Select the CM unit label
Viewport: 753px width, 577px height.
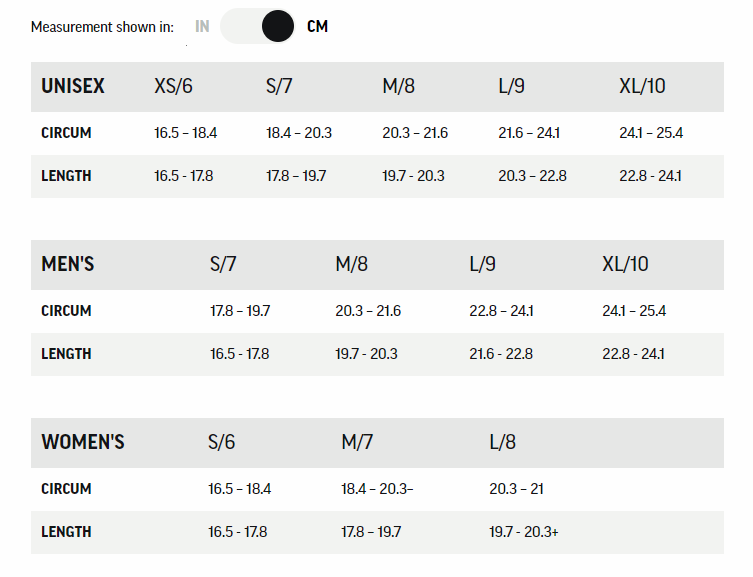[x=317, y=27]
